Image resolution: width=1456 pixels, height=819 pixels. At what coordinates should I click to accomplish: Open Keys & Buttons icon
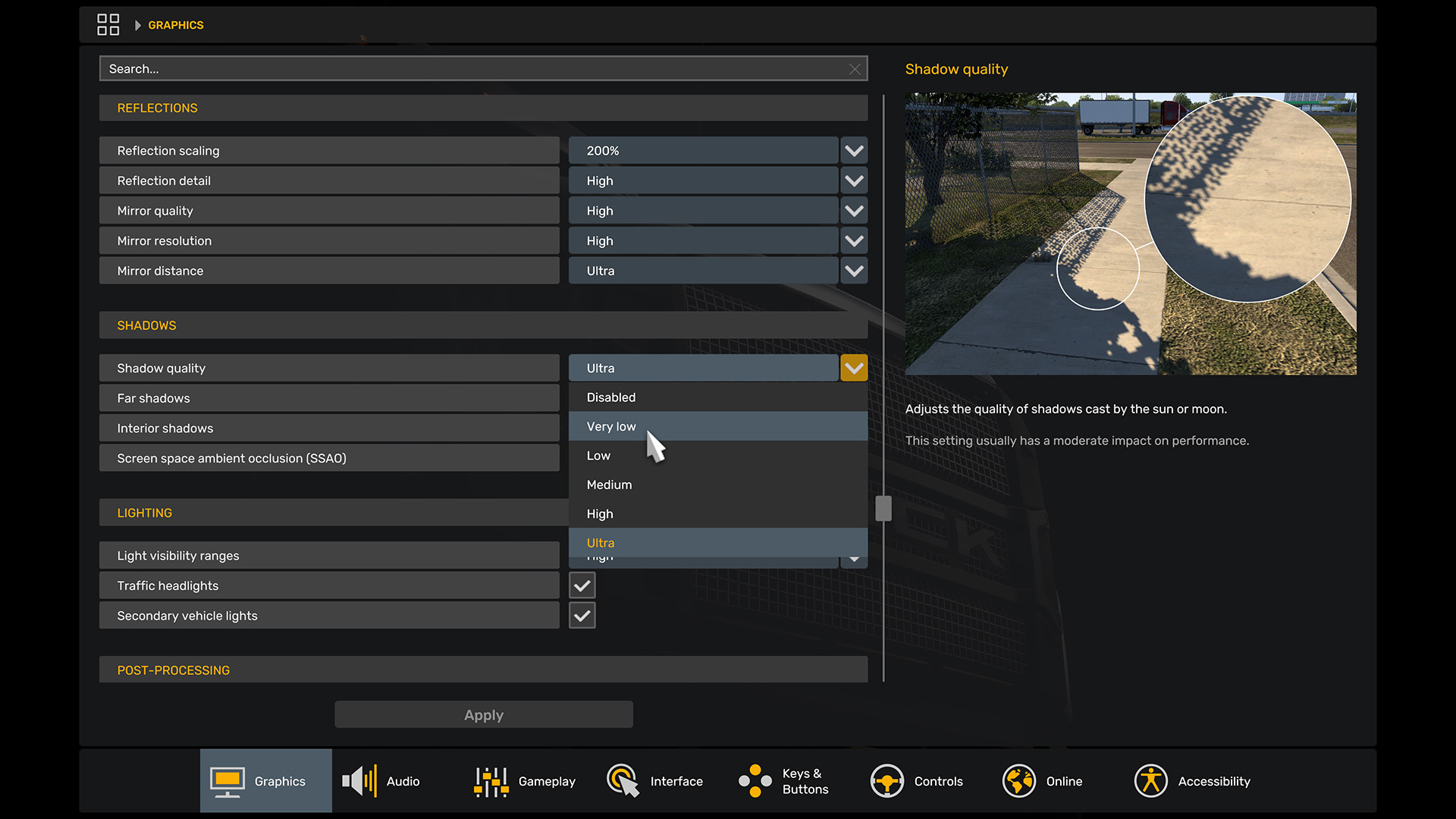(x=755, y=781)
